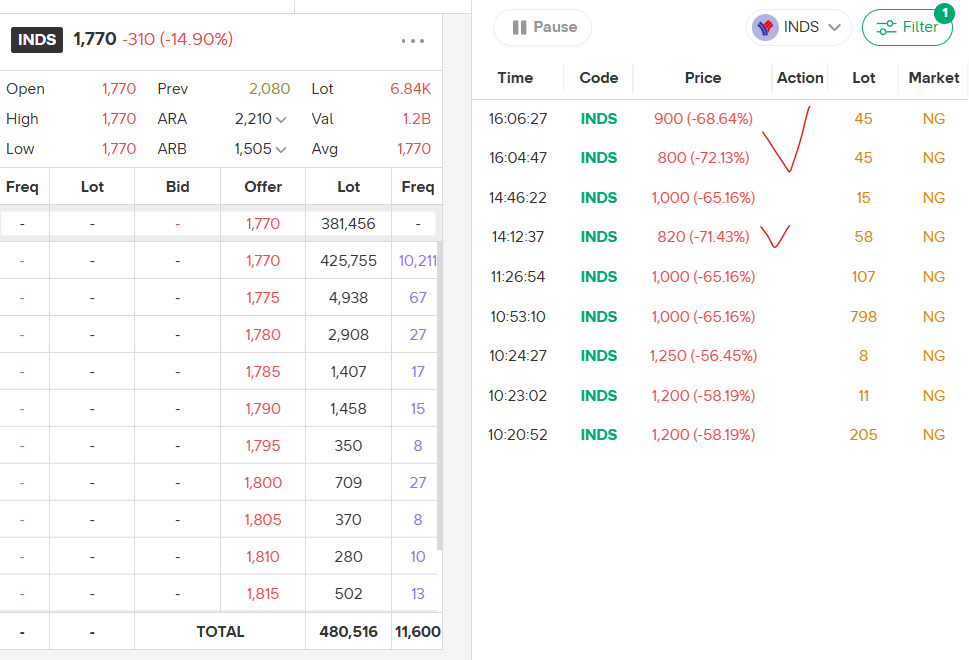Click the Time column header
This screenshot has height=660, width=969.
click(515, 78)
